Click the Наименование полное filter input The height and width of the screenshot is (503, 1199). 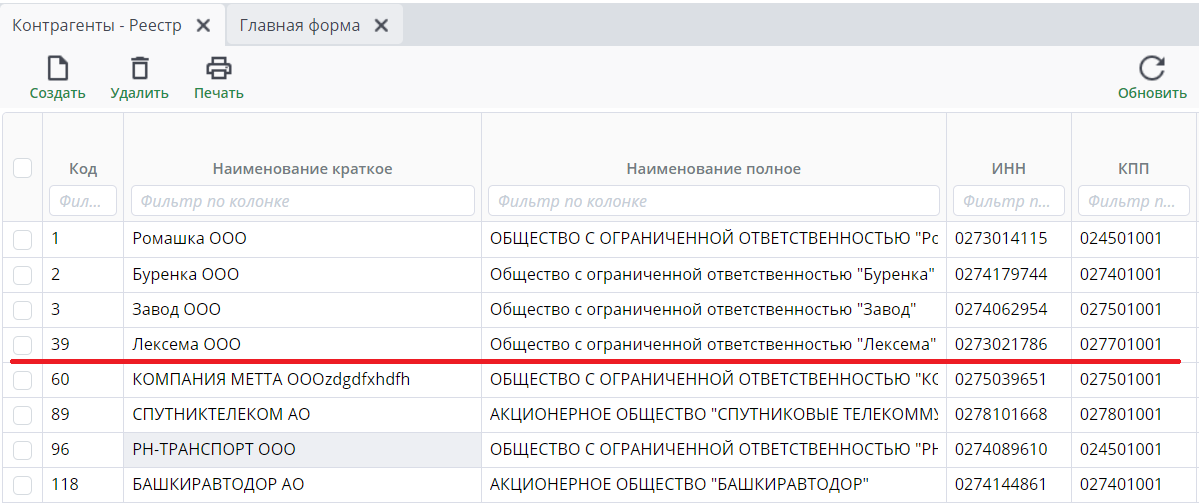713,201
